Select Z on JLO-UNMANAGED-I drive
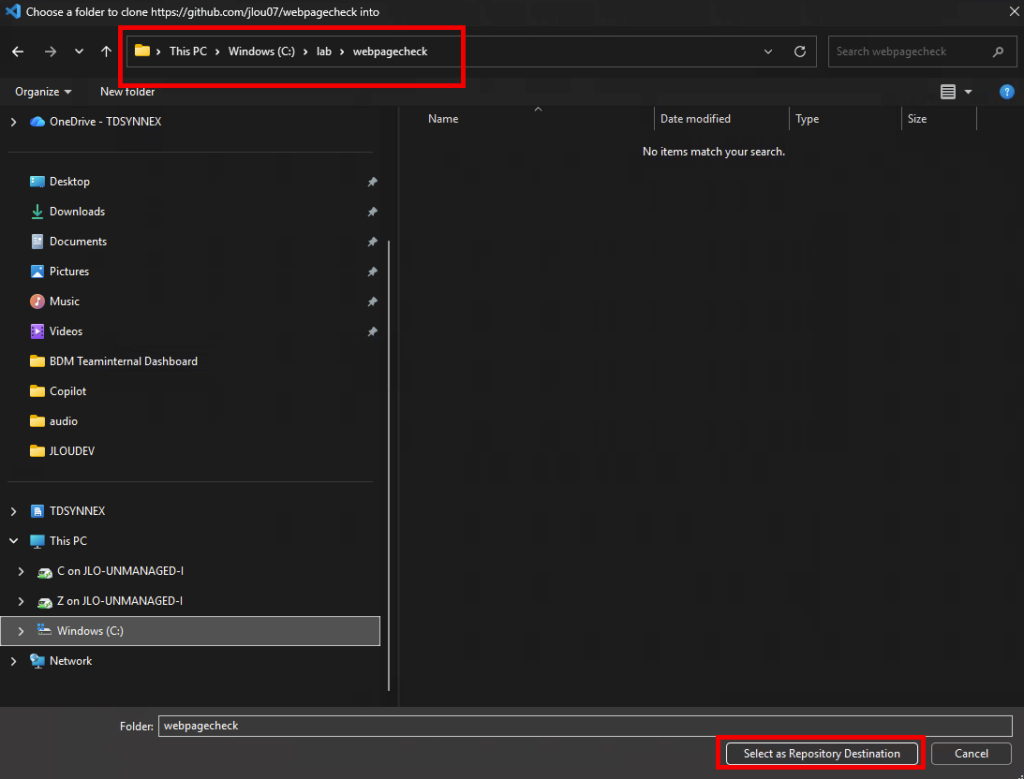The image size is (1024, 779). [x=120, y=601]
